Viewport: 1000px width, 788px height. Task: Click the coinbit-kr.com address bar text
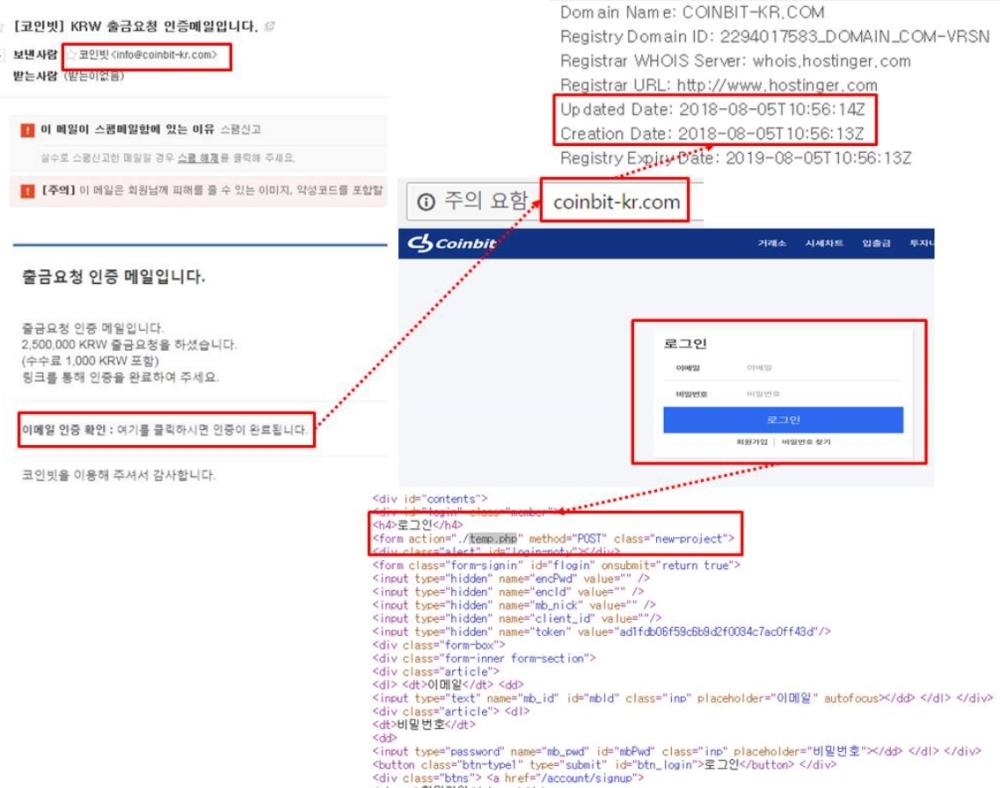coord(616,202)
